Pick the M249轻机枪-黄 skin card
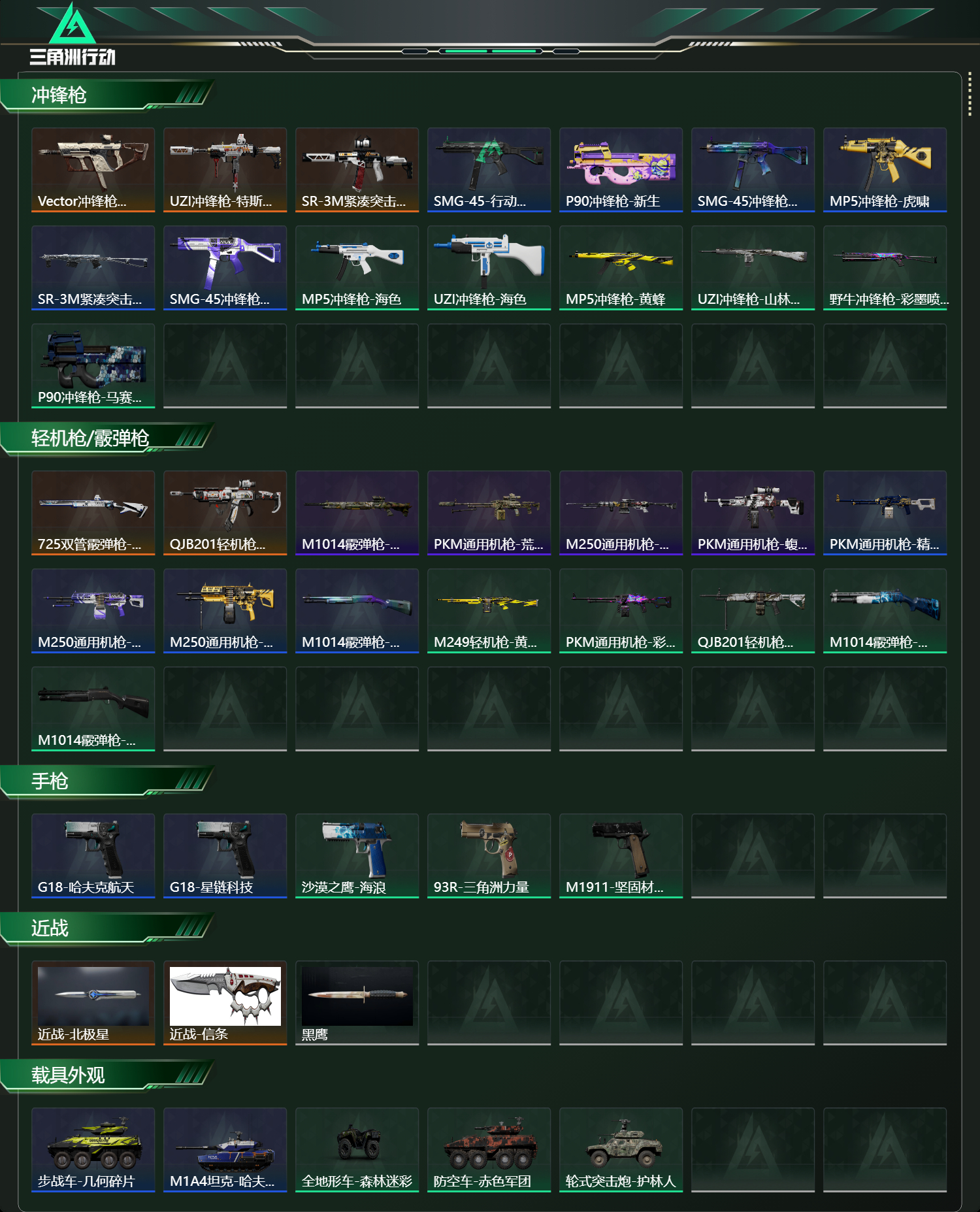 [x=489, y=611]
